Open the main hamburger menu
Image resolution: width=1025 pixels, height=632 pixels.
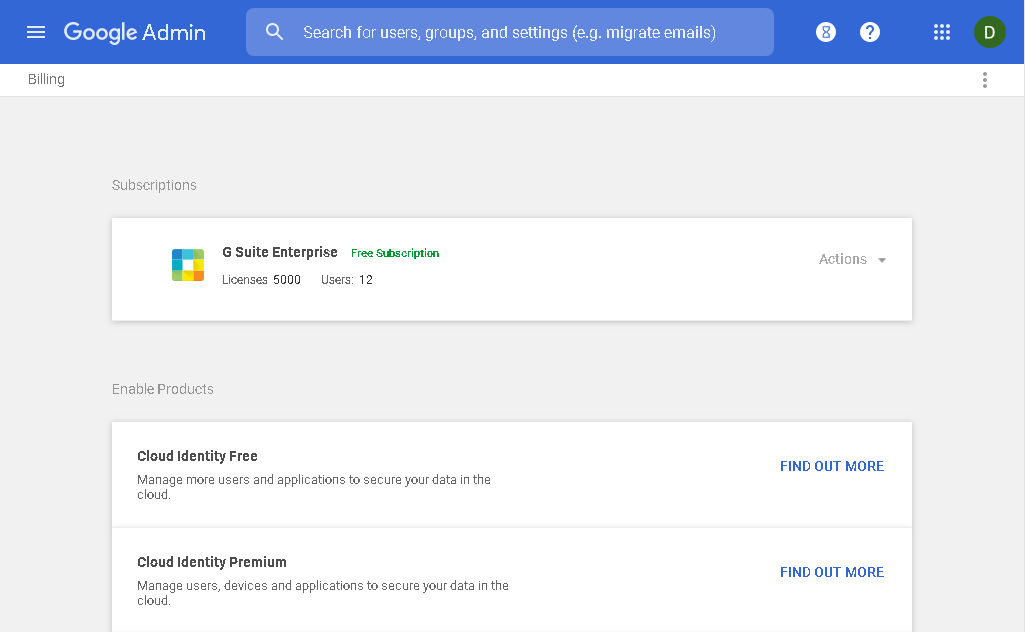click(36, 32)
